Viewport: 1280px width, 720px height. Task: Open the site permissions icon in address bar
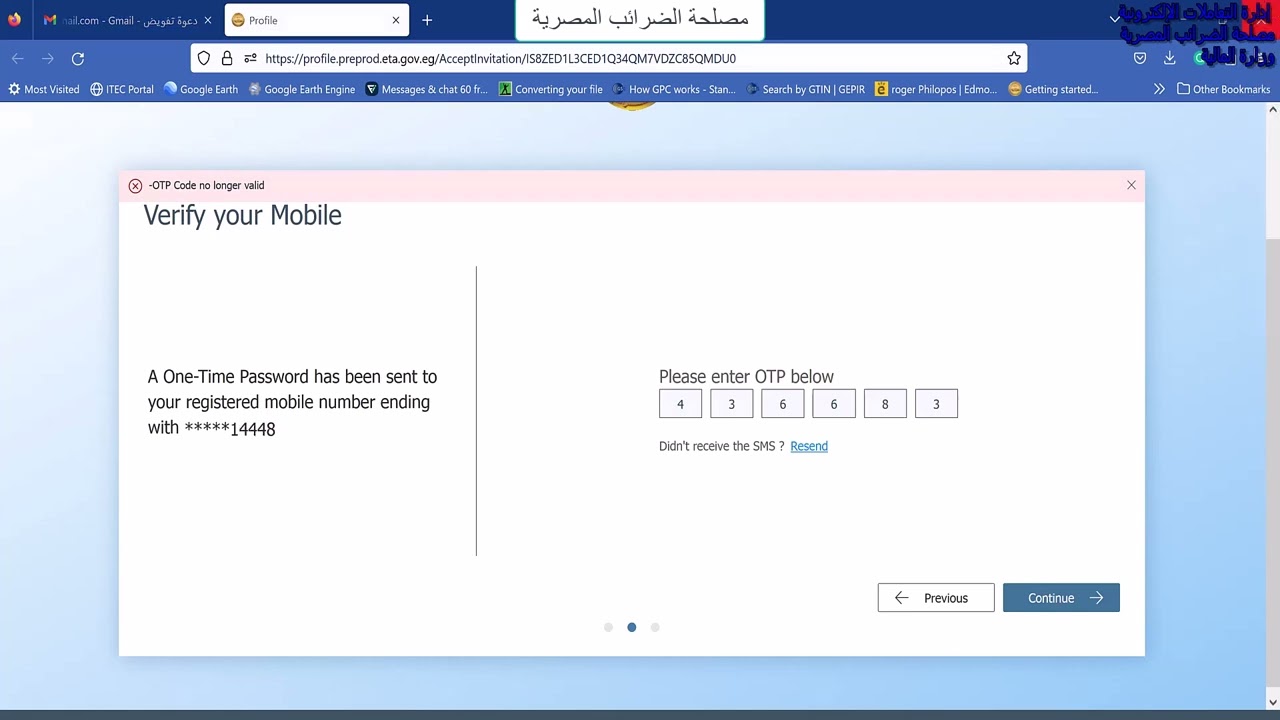pyautogui.click(x=250, y=58)
